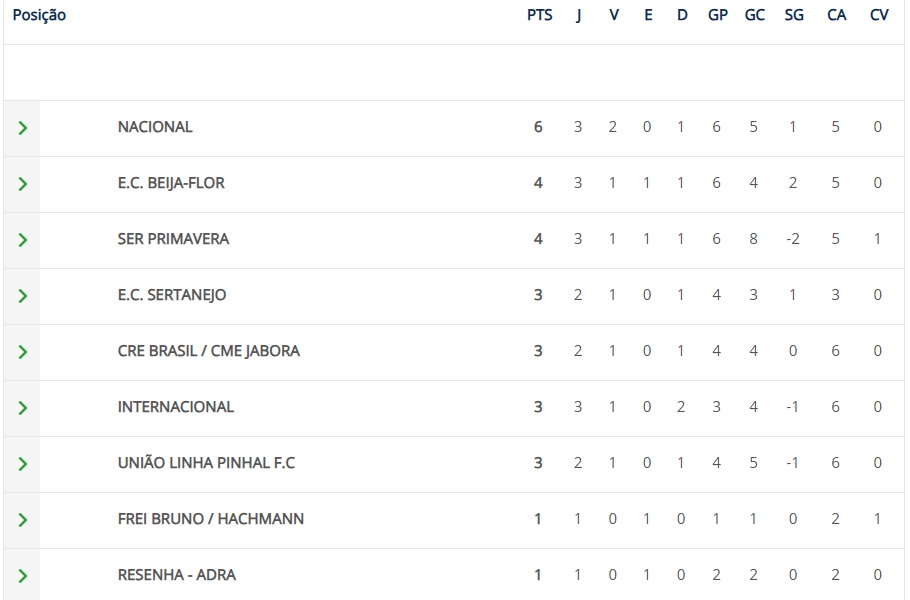910x600 pixels.
Task: Select the SER PRIMAVERA team name
Action: 174,239
